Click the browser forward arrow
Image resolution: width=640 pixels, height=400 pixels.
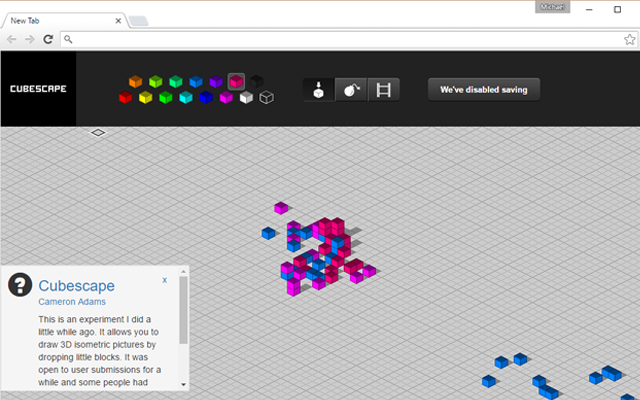[x=29, y=39]
